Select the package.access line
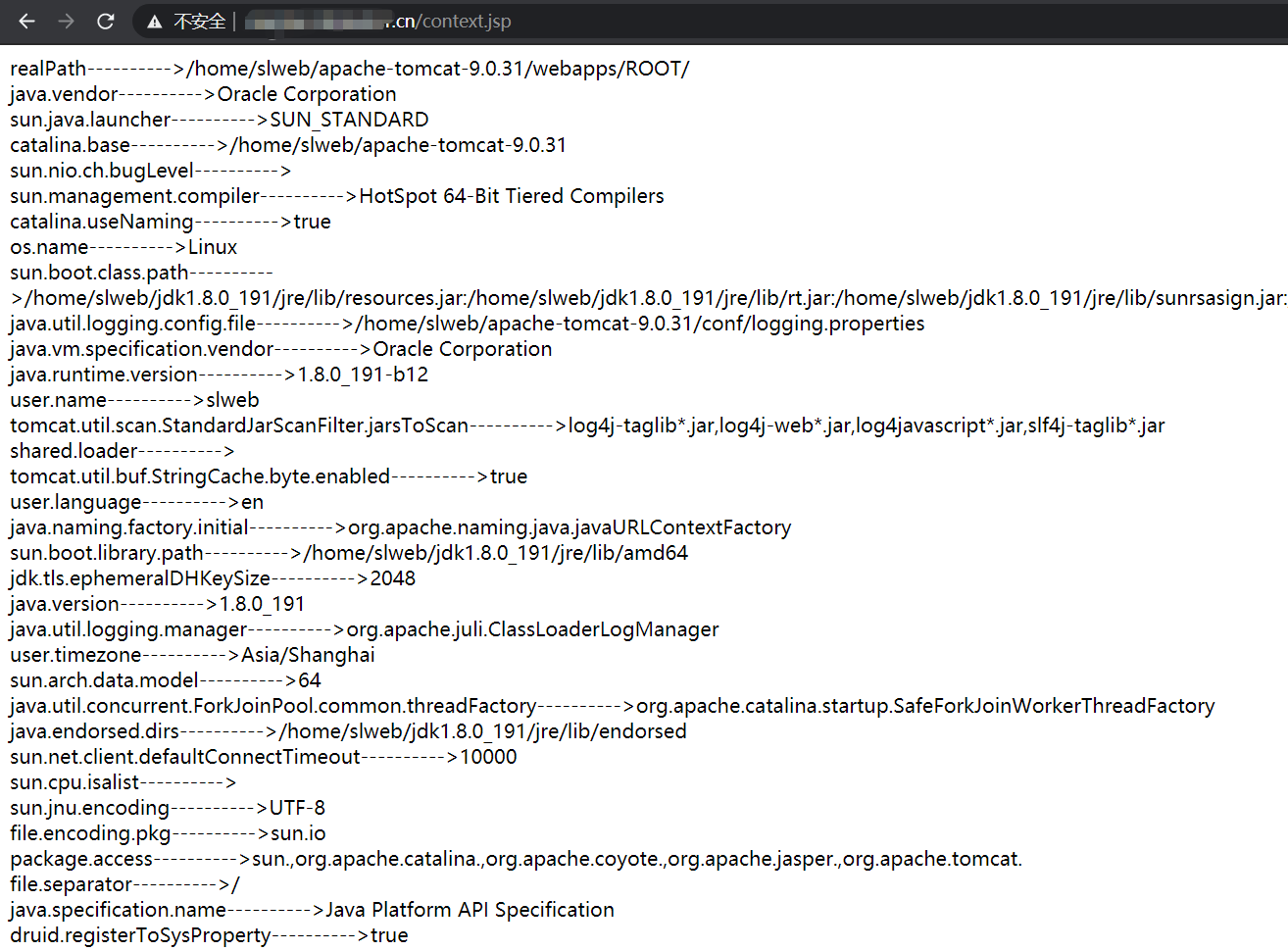The height and width of the screenshot is (951, 1288). 517,859
